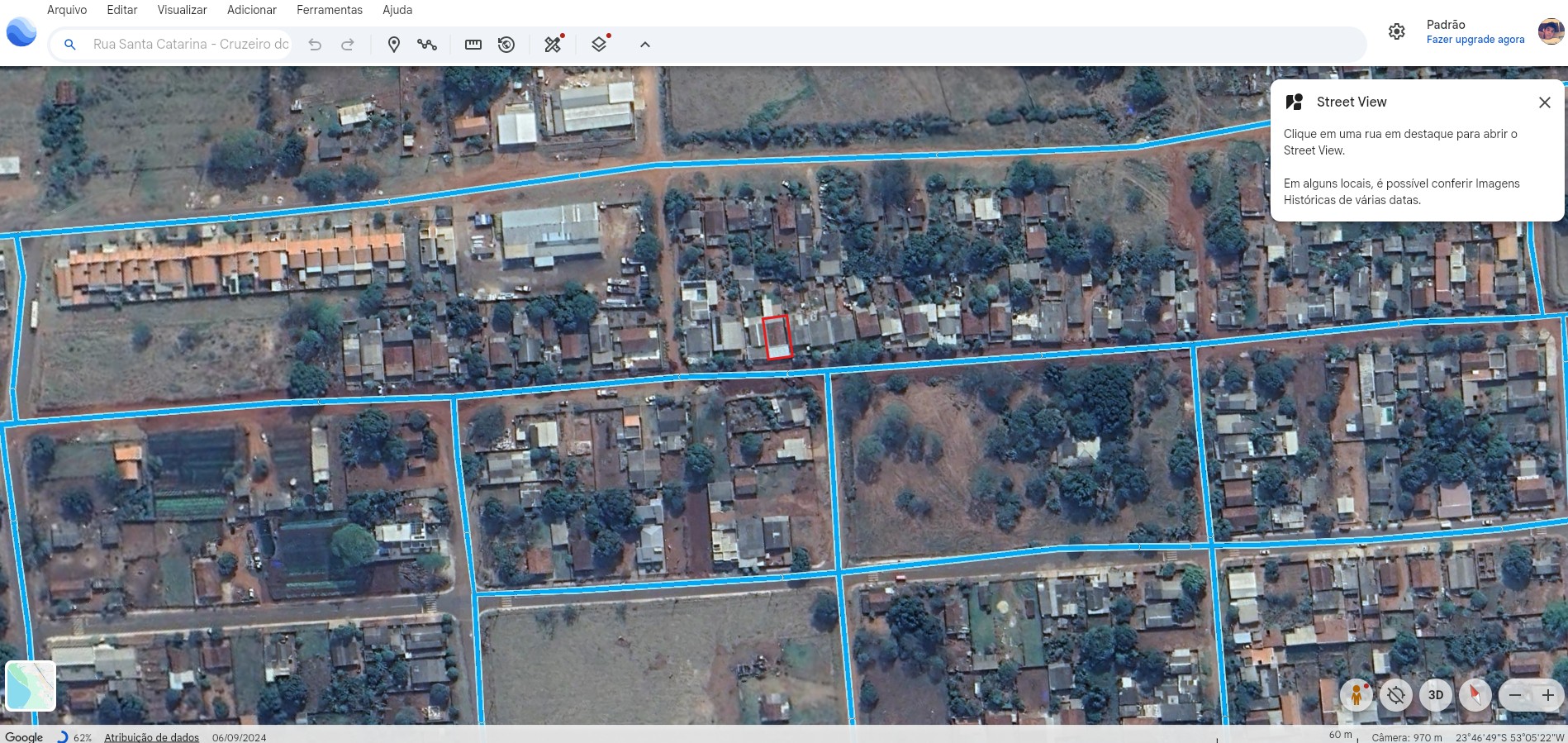Switch to 3D view
This screenshot has width=1568, height=743.
(x=1436, y=695)
